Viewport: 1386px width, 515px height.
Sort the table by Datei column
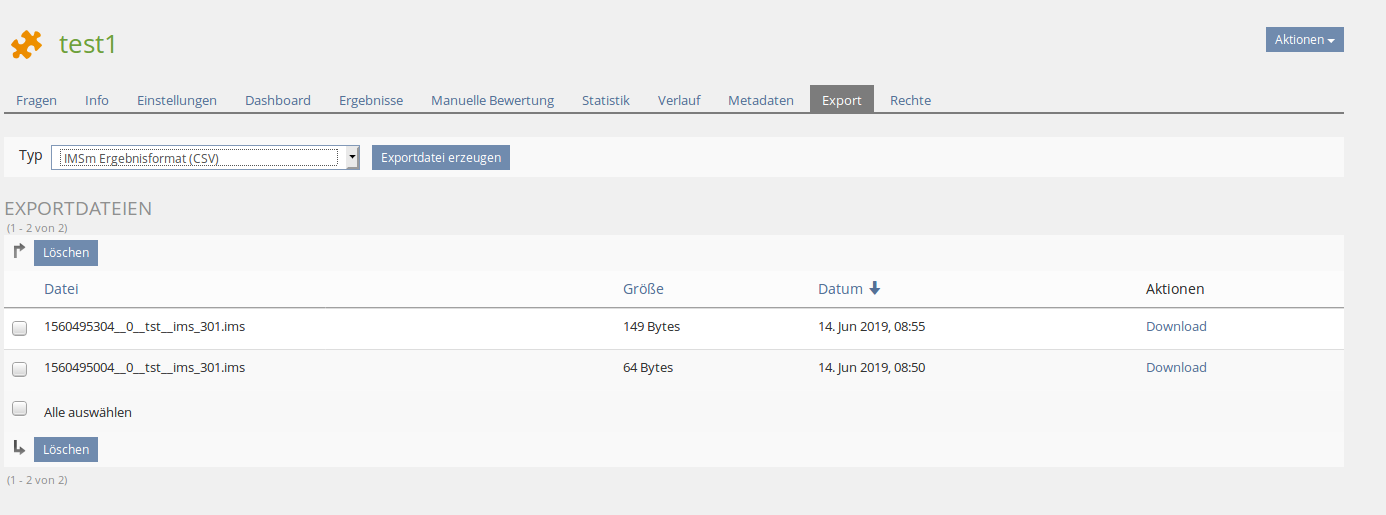[61, 289]
